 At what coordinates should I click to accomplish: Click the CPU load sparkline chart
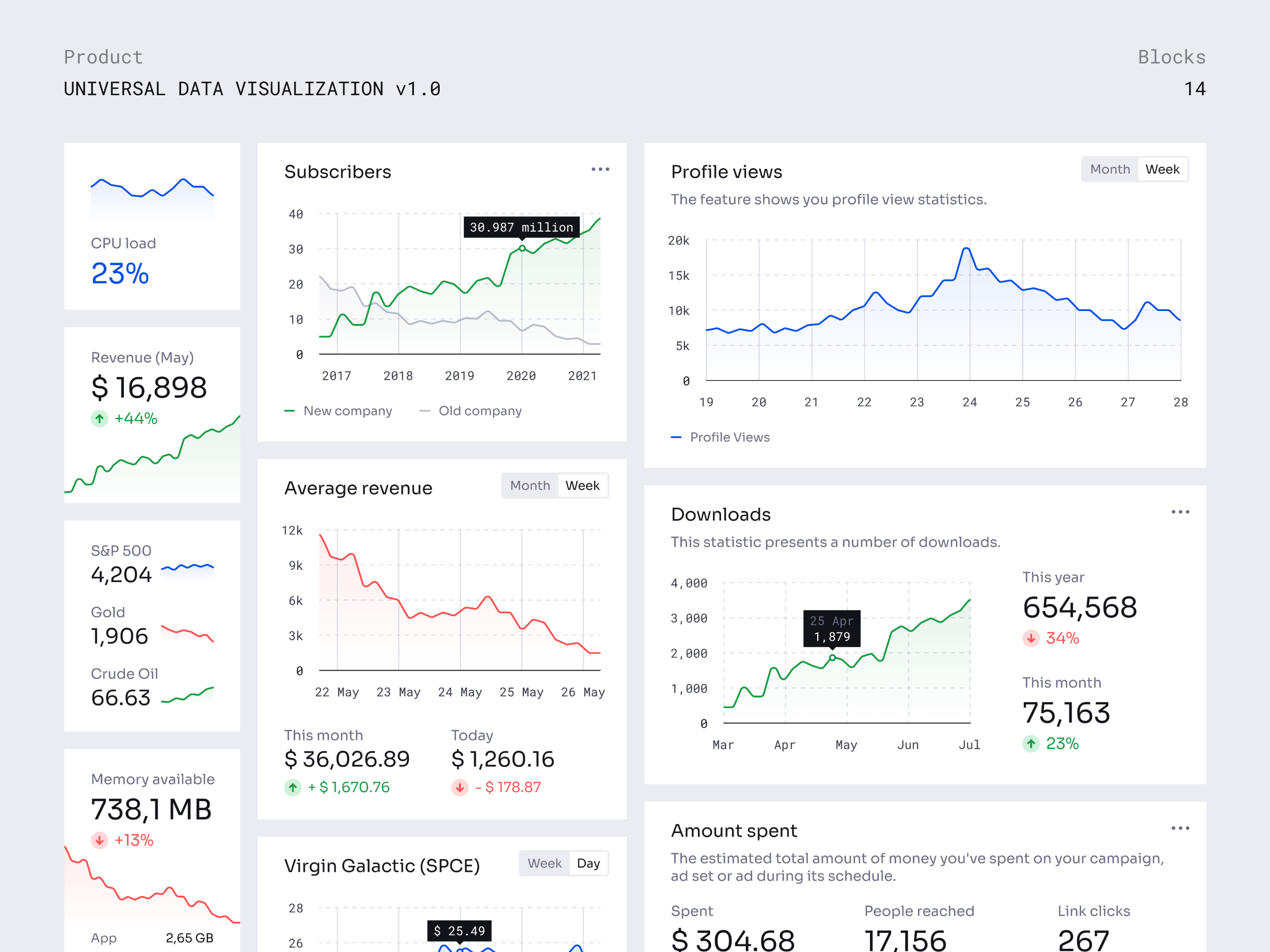pos(152,192)
